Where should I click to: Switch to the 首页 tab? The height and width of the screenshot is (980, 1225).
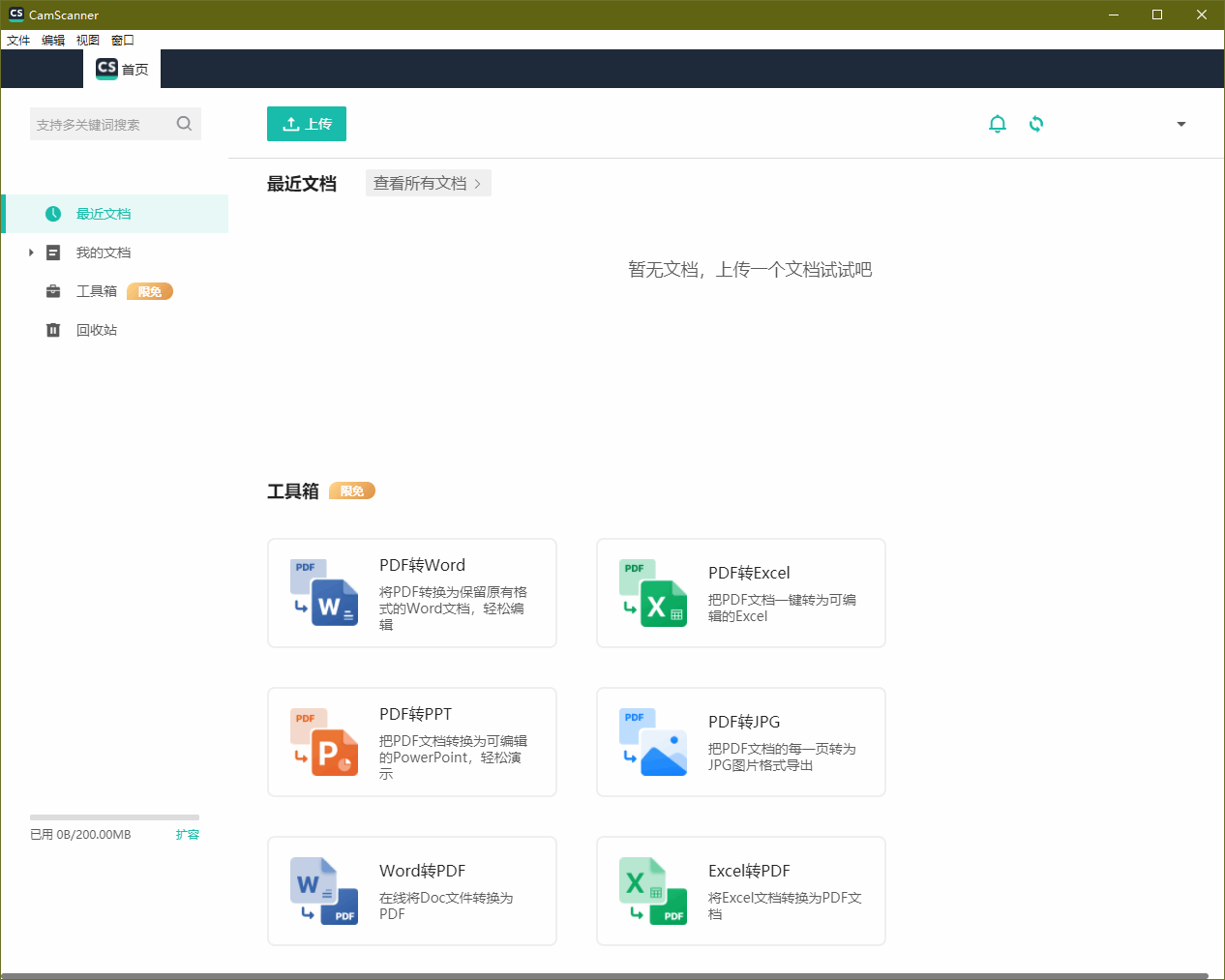[121, 69]
